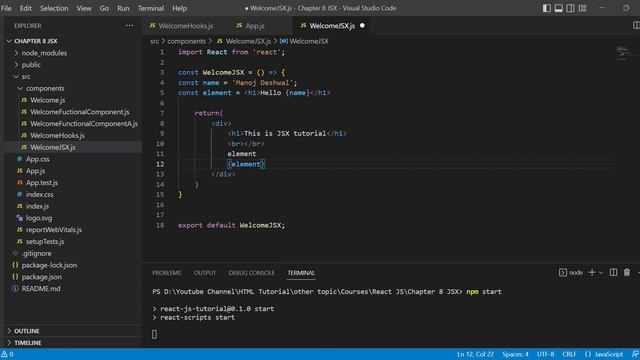Open the Help menu
This screenshot has height=360, width=640.
(180, 8)
